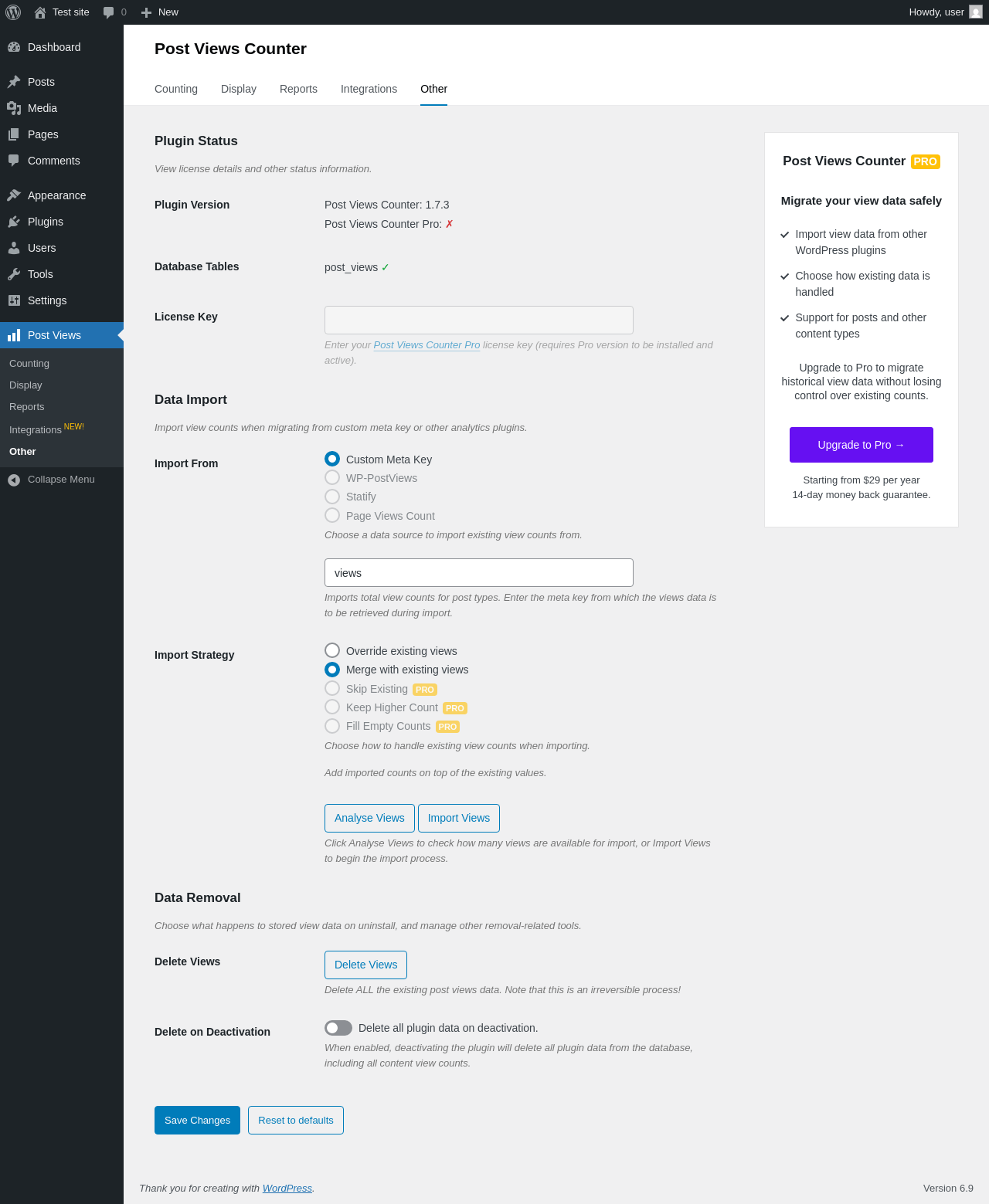Select Custom Meta Key import source
Image resolution: width=989 pixels, height=1204 pixels.
pos(332,459)
